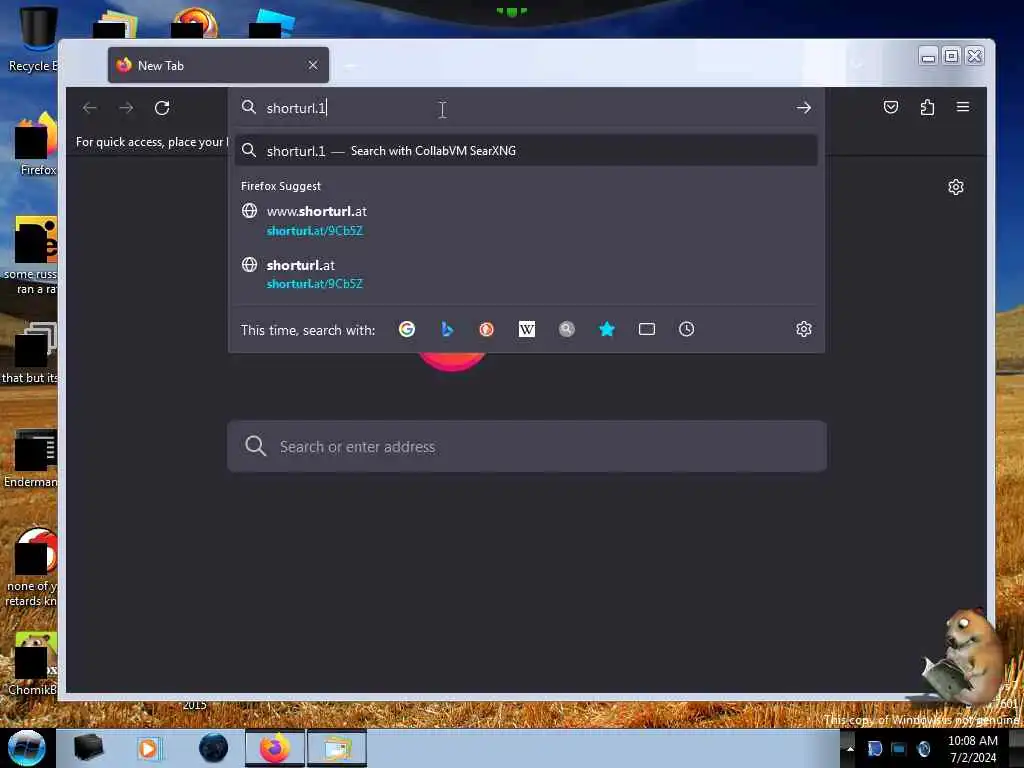This screenshot has height=768, width=1024.
Task: Open the black box taskbar icon
Action: click(88, 748)
